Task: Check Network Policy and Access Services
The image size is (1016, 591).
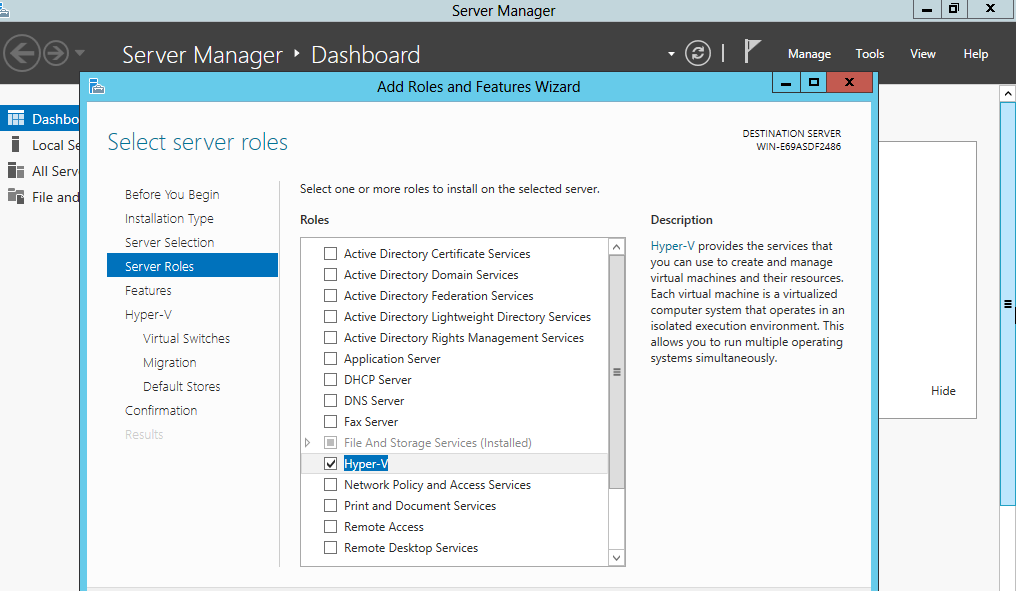Action: [x=330, y=484]
